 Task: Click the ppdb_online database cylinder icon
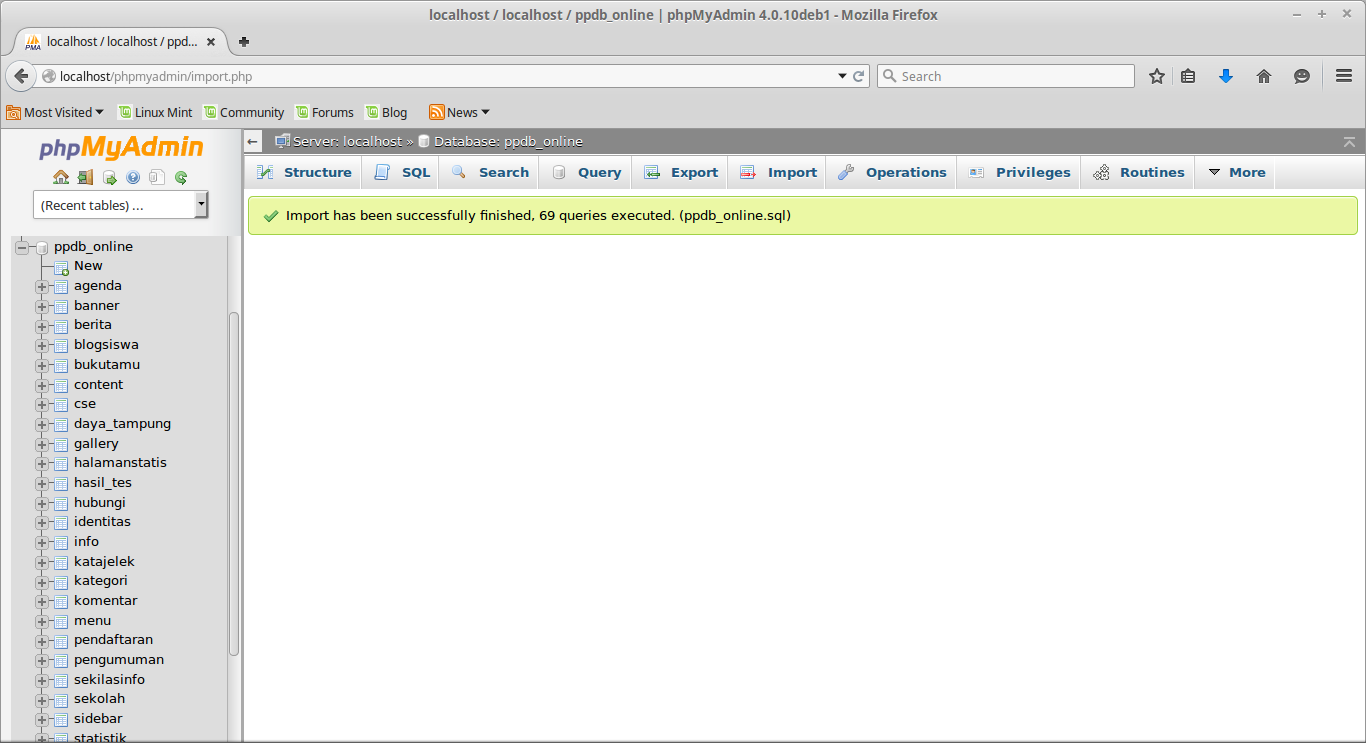coord(42,247)
